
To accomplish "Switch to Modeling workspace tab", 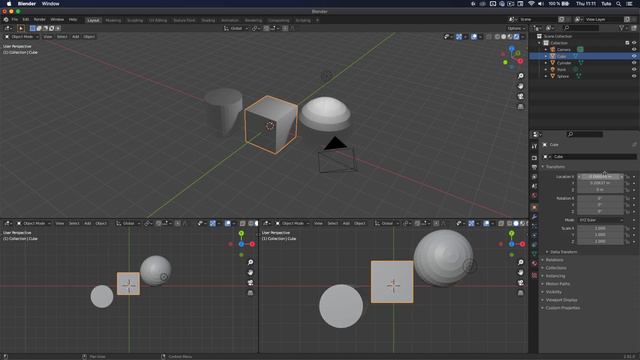I will coord(113,20).
